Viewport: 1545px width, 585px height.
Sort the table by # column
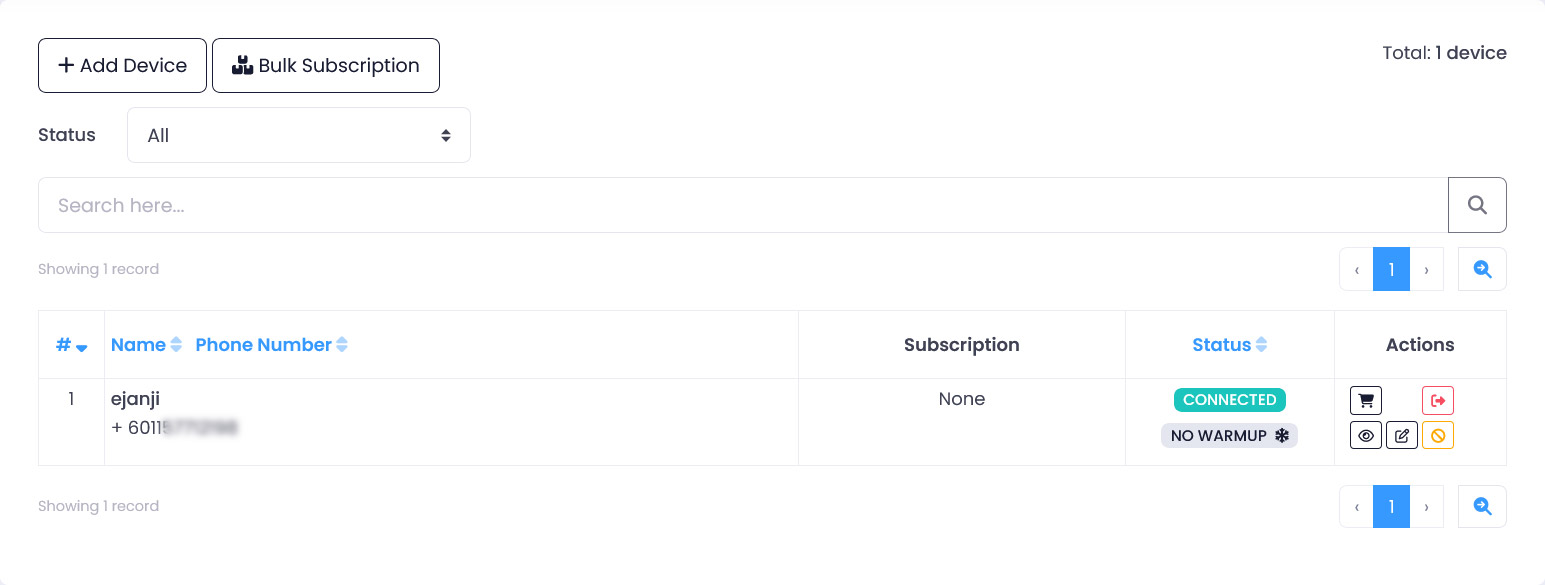coord(71,345)
